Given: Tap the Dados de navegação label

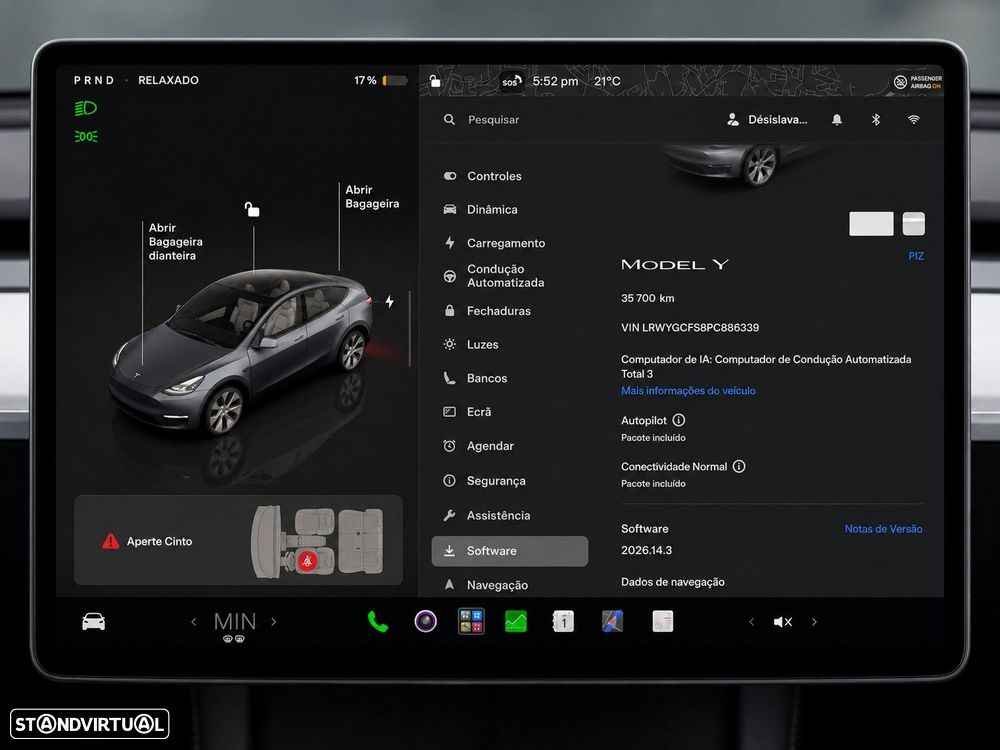Looking at the screenshot, I should (x=673, y=582).
